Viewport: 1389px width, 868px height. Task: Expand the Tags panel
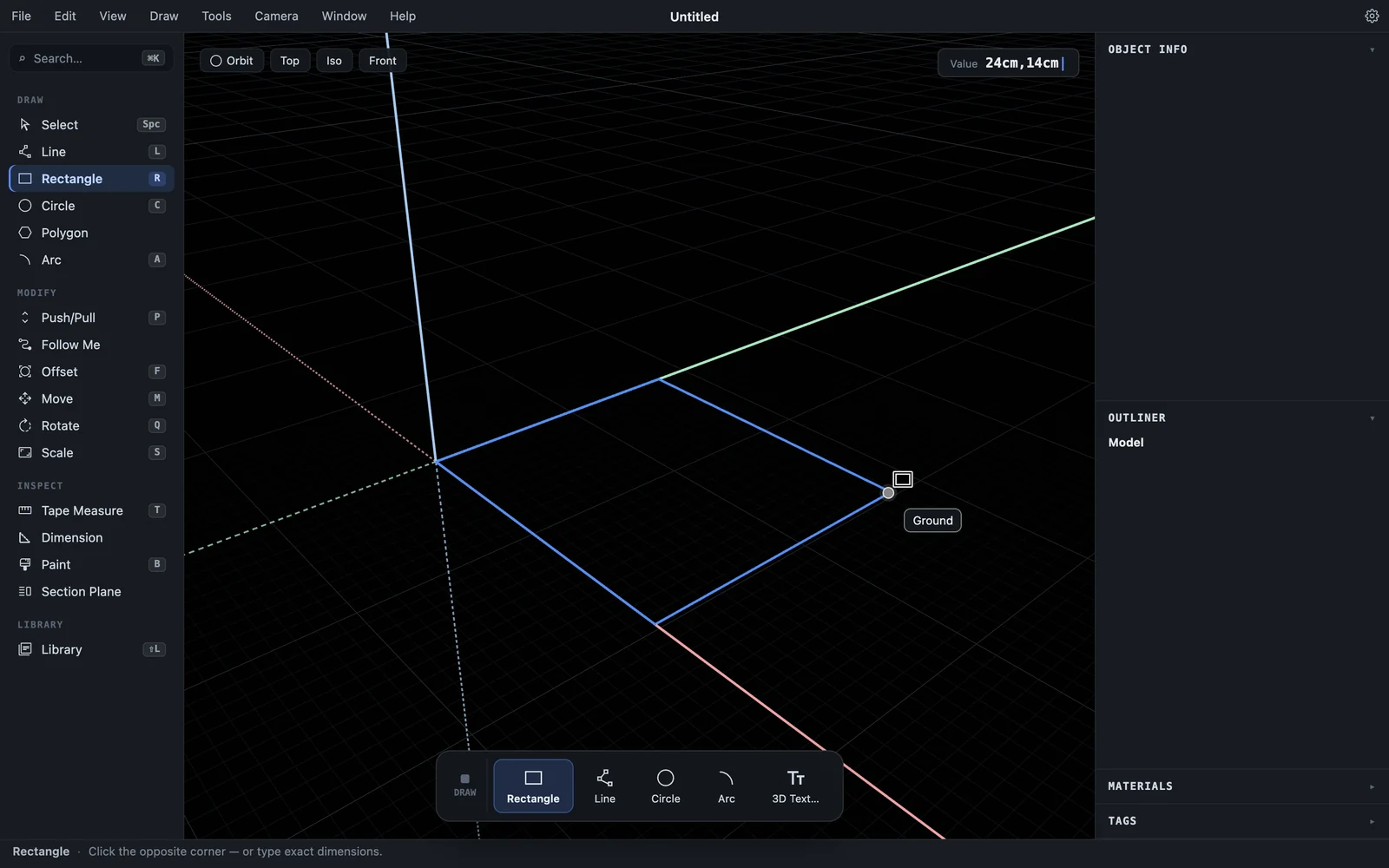coord(1372,821)
